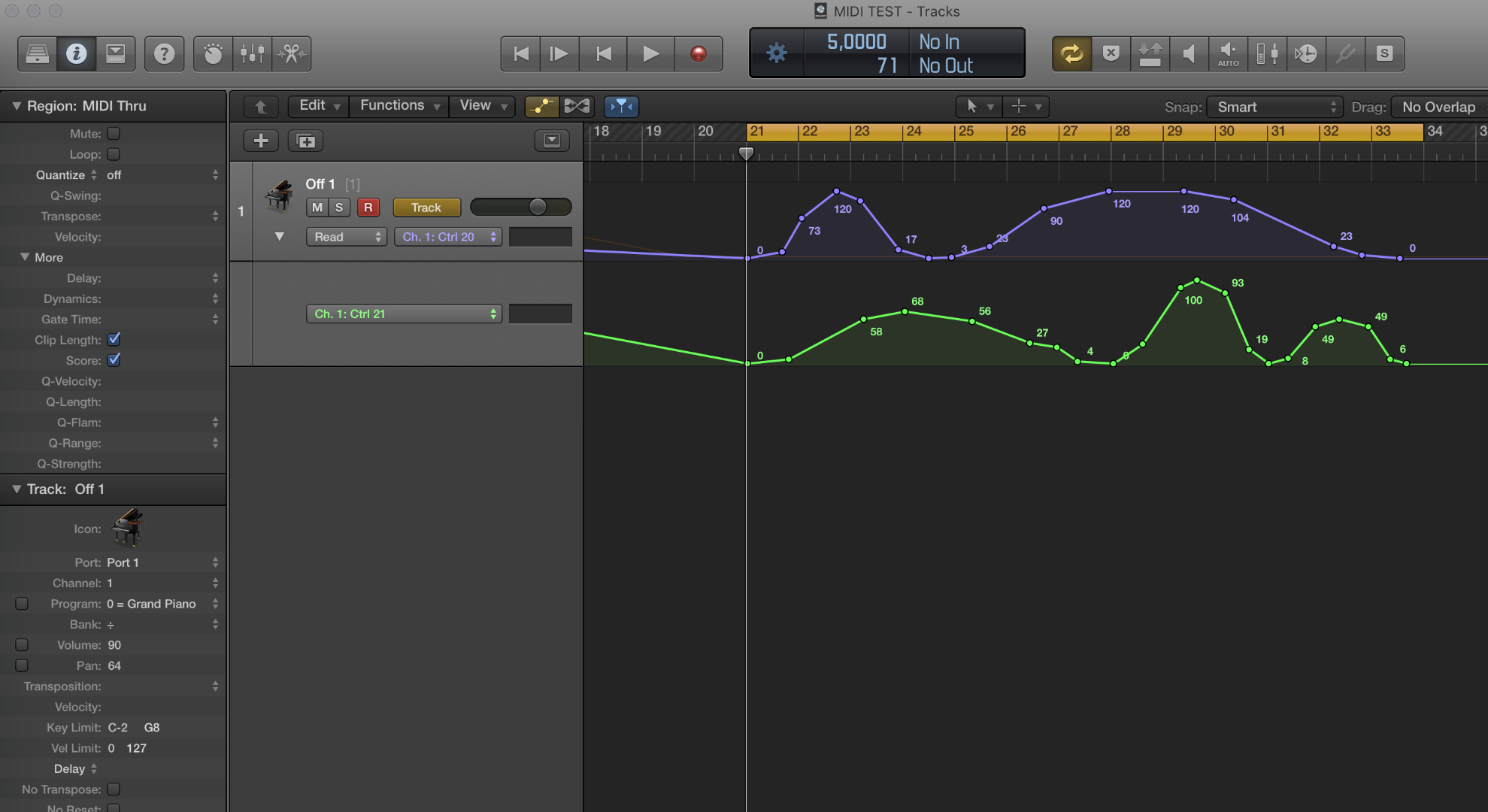
Task: Open the Mixer from the control bar
Action: (252, 53)
